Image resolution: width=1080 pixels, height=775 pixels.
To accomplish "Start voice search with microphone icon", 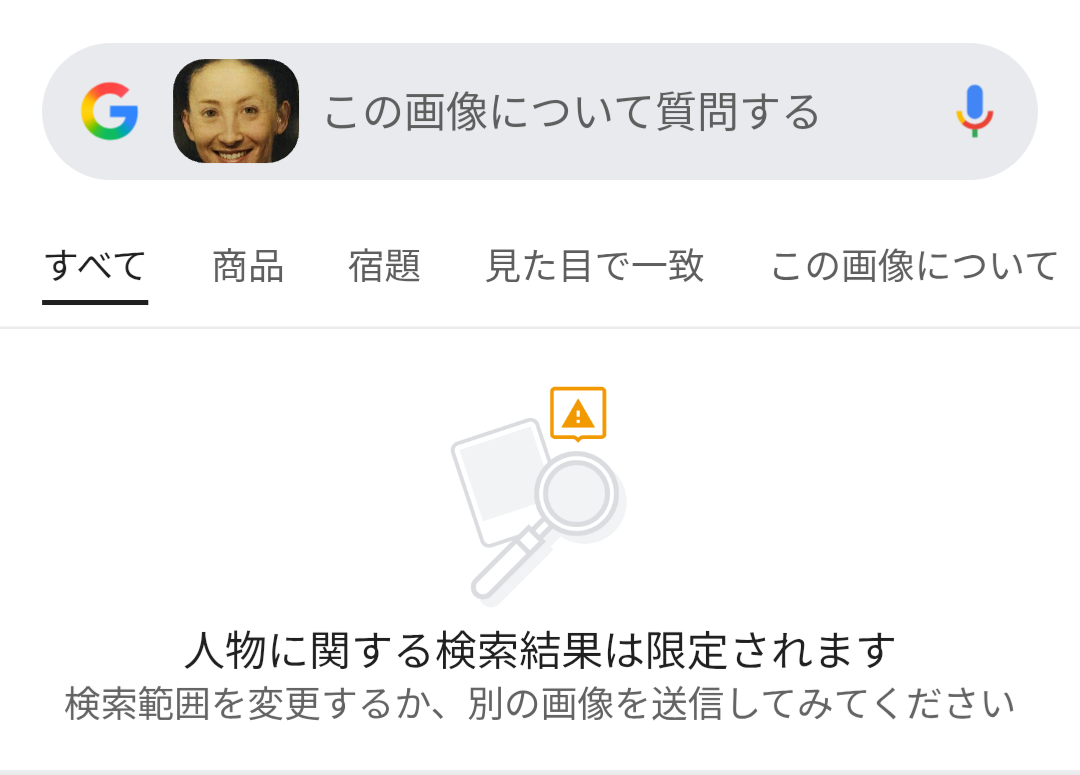I will [x=974, y=111].
